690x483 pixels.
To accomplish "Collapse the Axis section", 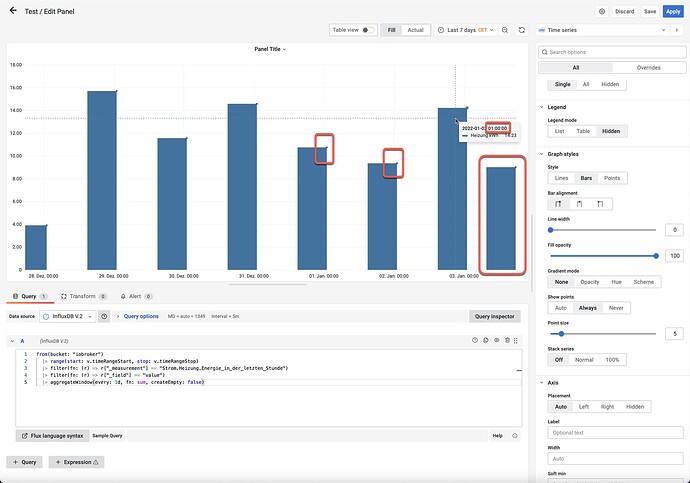I will pos(541,383).
